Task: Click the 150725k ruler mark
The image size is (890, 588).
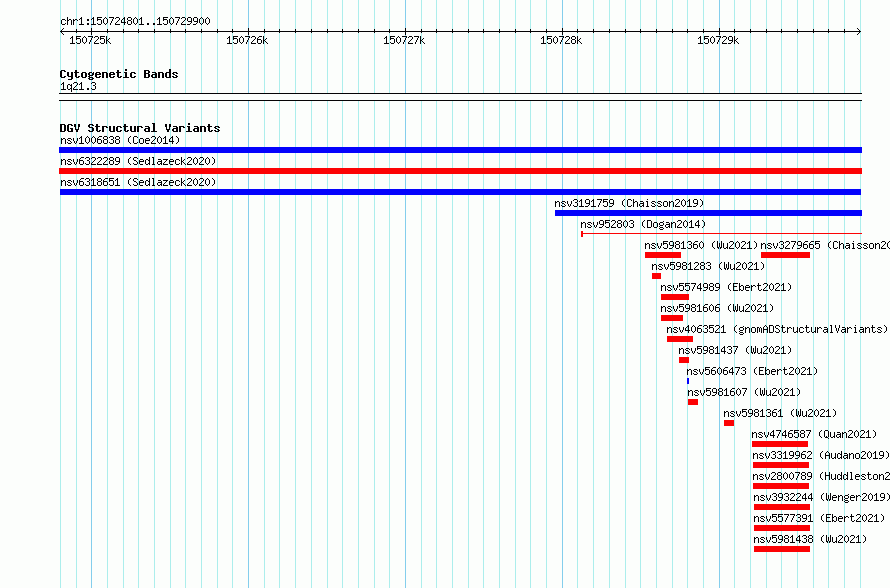Action: click(x=90, y=40)
